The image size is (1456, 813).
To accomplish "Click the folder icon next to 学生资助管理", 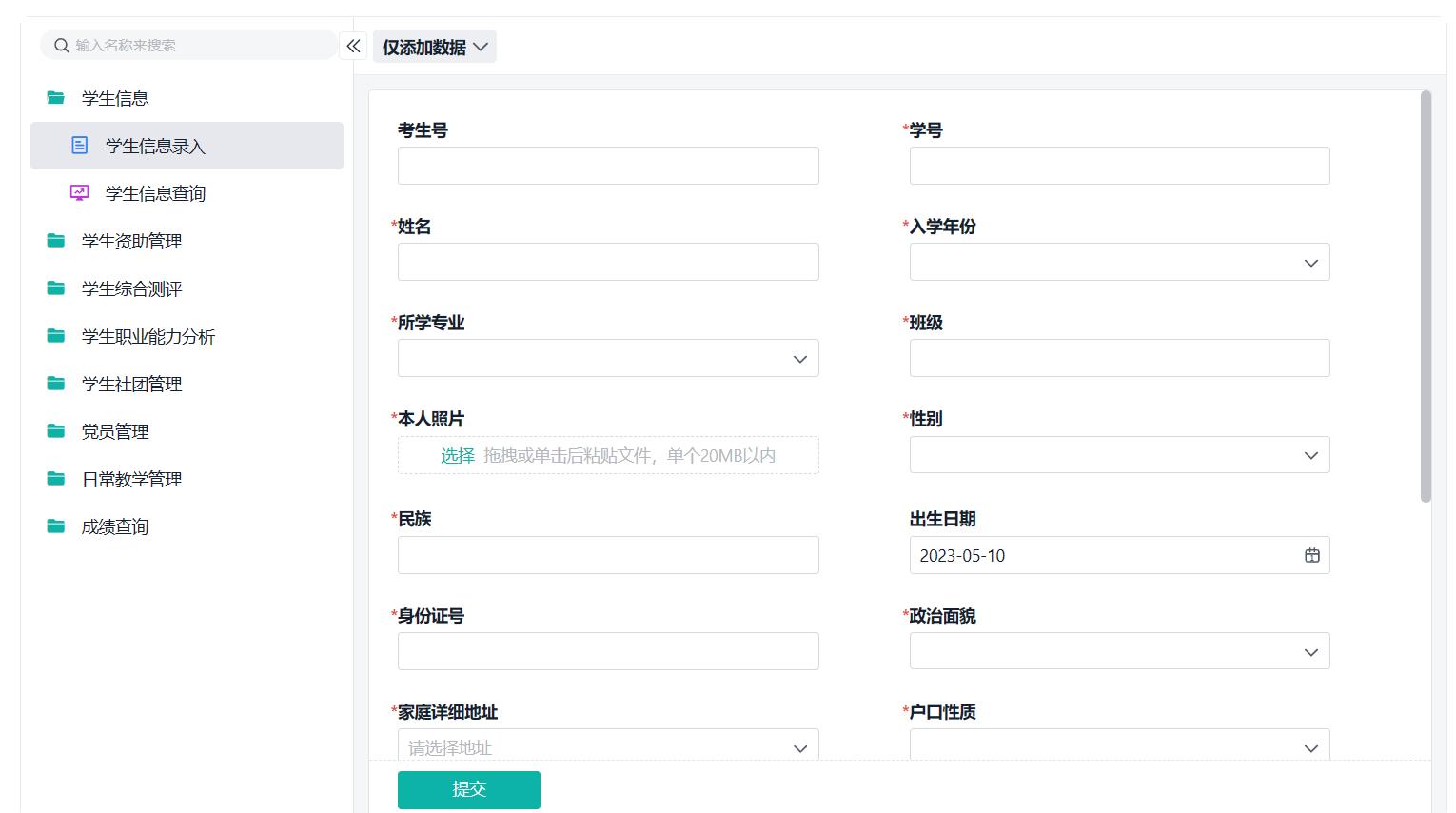I will (55, 240).
